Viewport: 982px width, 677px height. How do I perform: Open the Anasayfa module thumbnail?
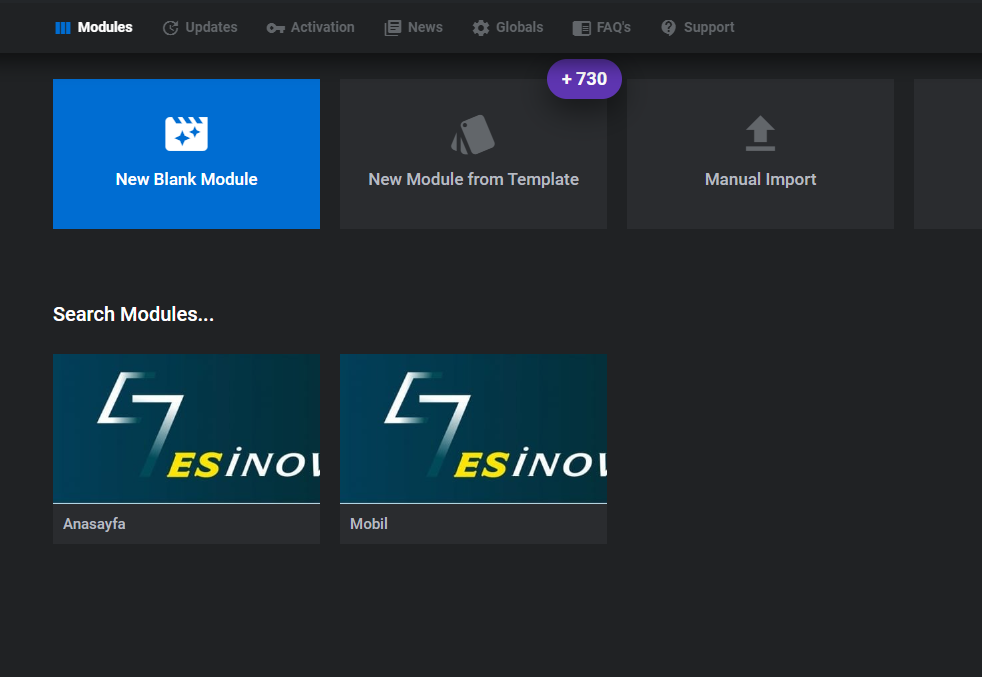pyautogui.click(x=187, y=428)
